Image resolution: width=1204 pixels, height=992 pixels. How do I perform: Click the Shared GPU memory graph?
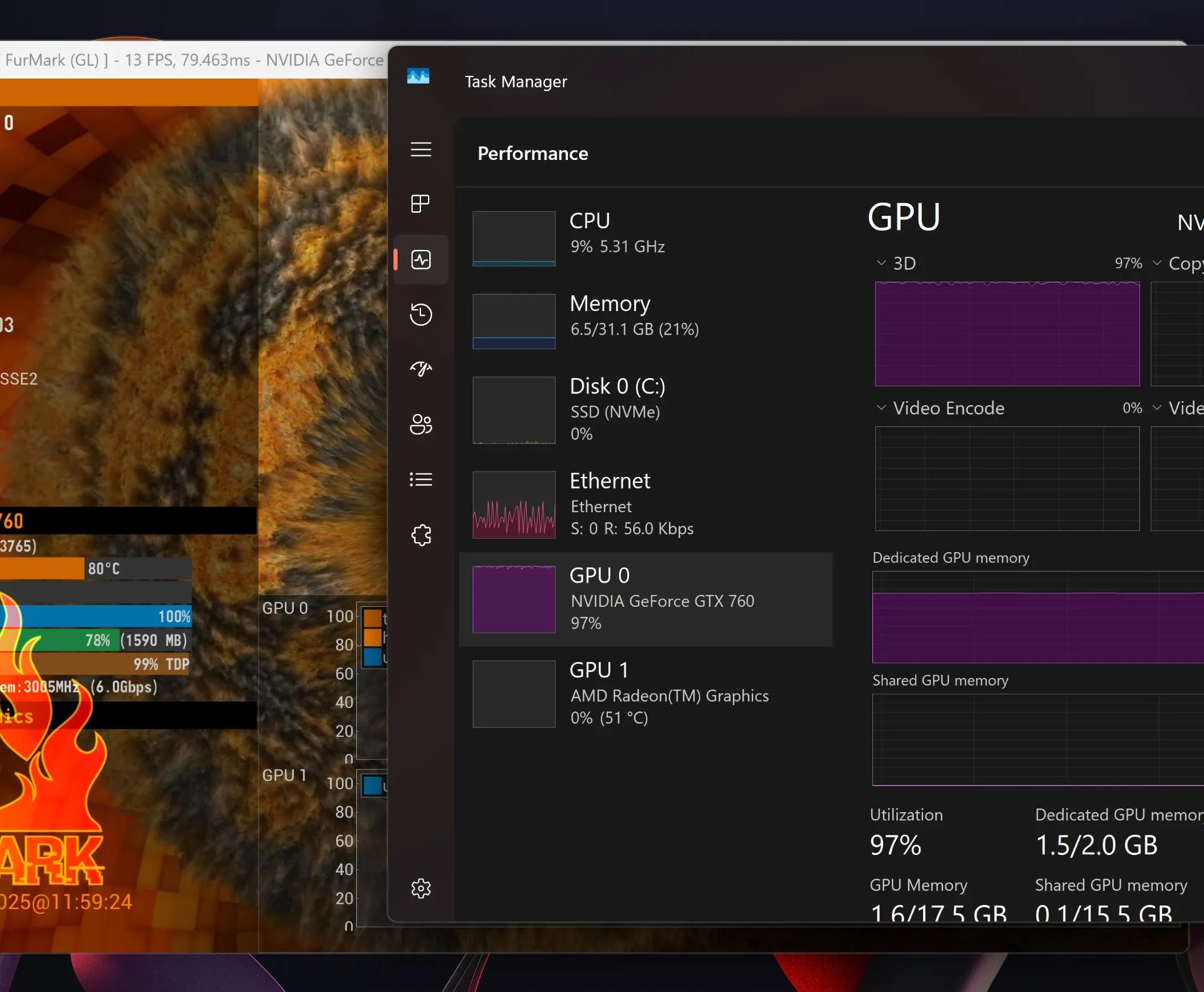point(1038,740)
